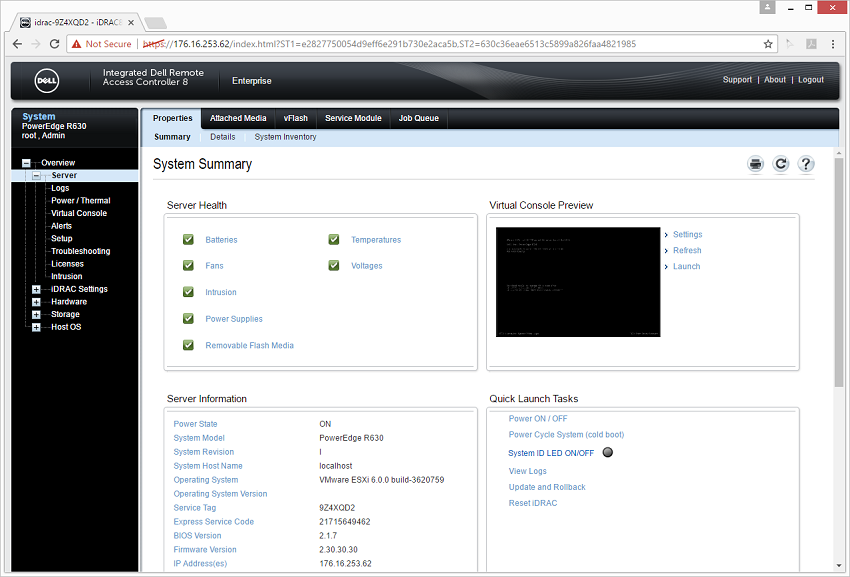Open Virtual Console in sidebar tree

click(79, 213)
